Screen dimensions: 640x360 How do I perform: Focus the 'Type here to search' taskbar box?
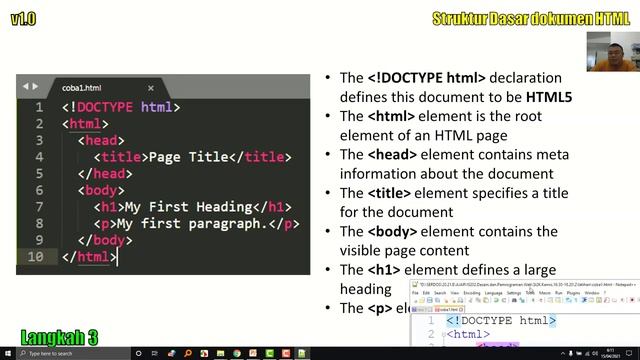(73, 353)
